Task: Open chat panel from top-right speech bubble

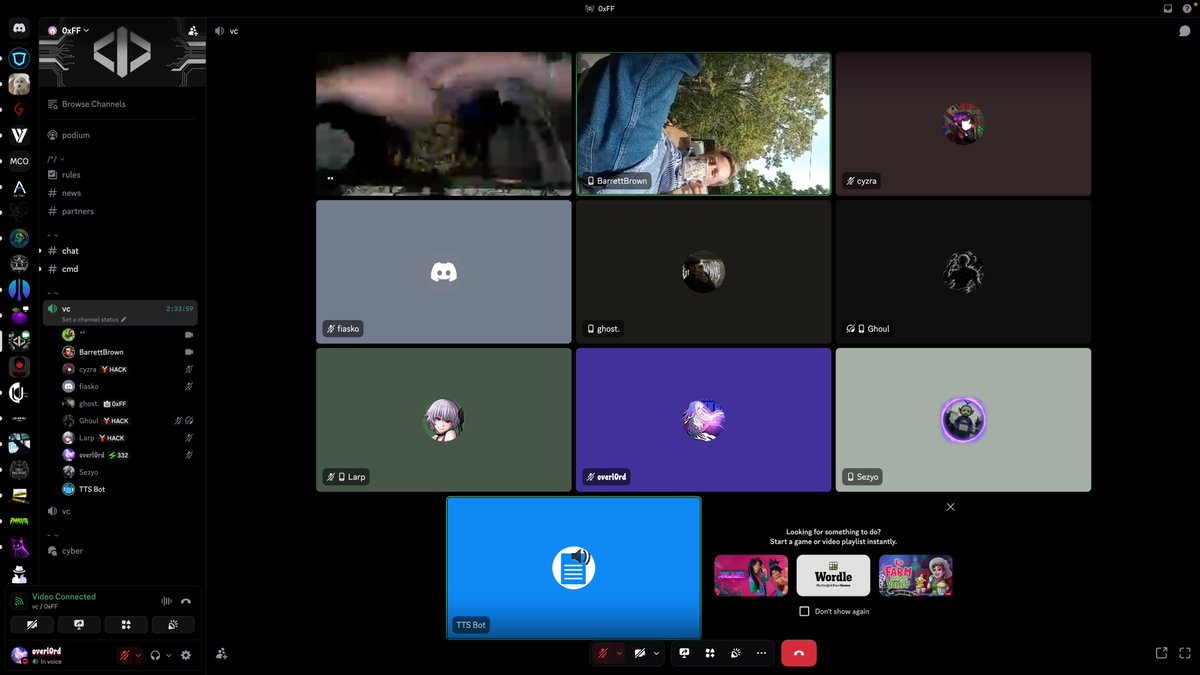Action: click(x=1185, y=31)
